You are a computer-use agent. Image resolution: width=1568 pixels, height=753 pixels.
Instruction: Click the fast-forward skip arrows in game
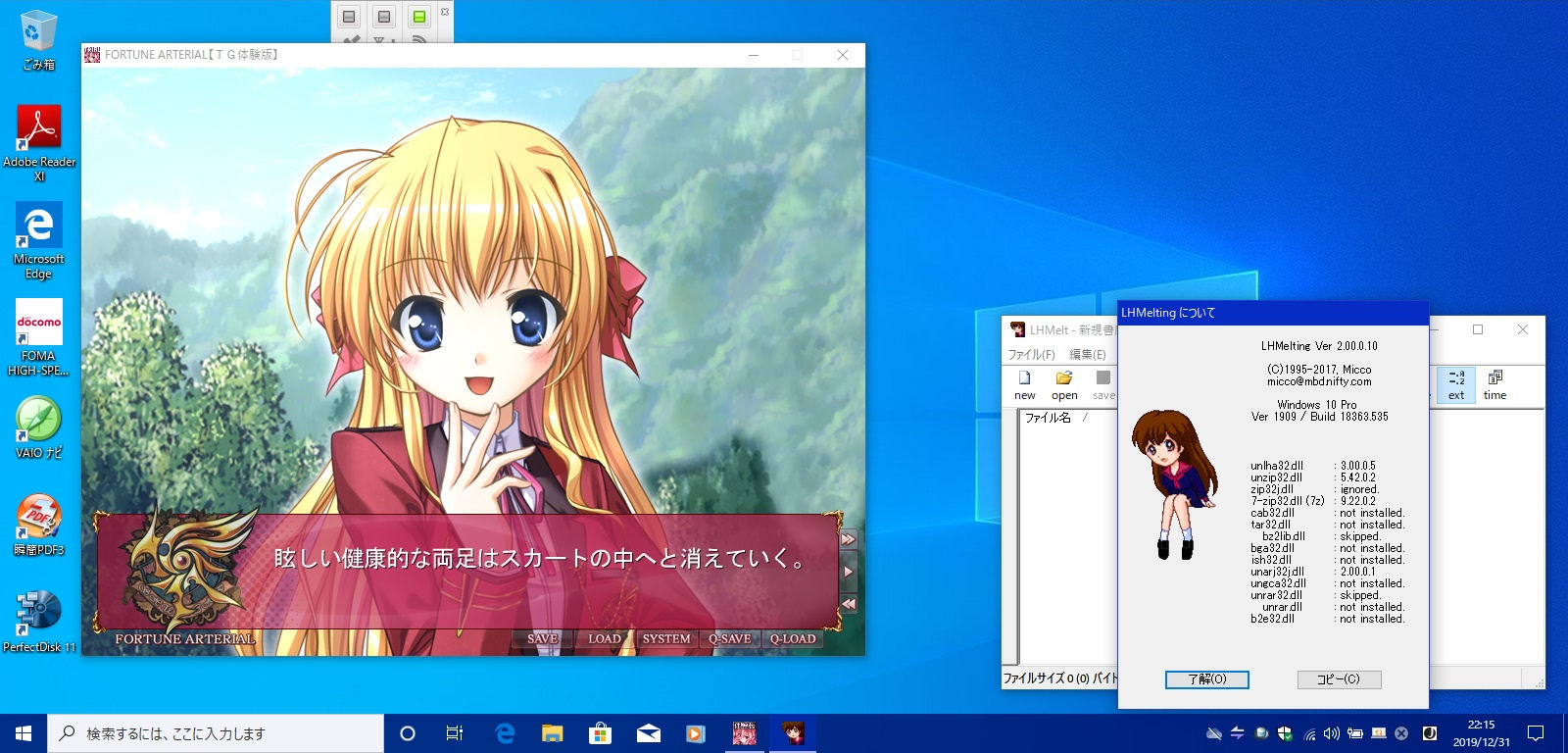[849, 538]
